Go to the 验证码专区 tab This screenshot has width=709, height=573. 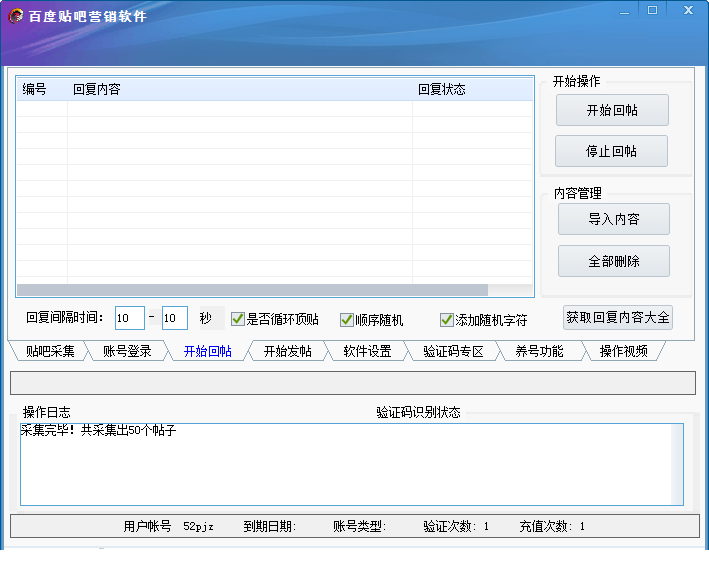point(453,351)
